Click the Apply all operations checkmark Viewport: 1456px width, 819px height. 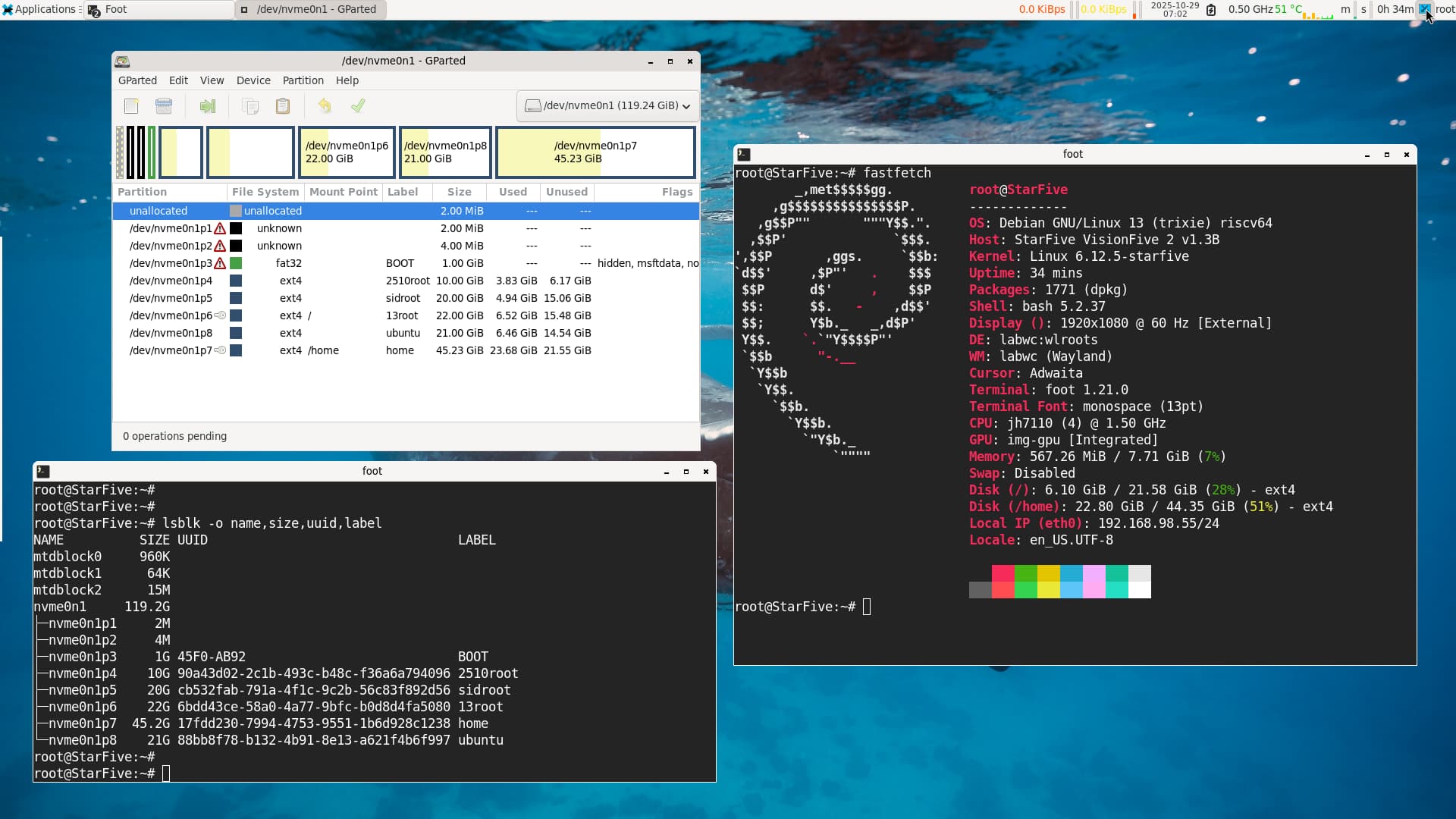[x=358, y=106]
